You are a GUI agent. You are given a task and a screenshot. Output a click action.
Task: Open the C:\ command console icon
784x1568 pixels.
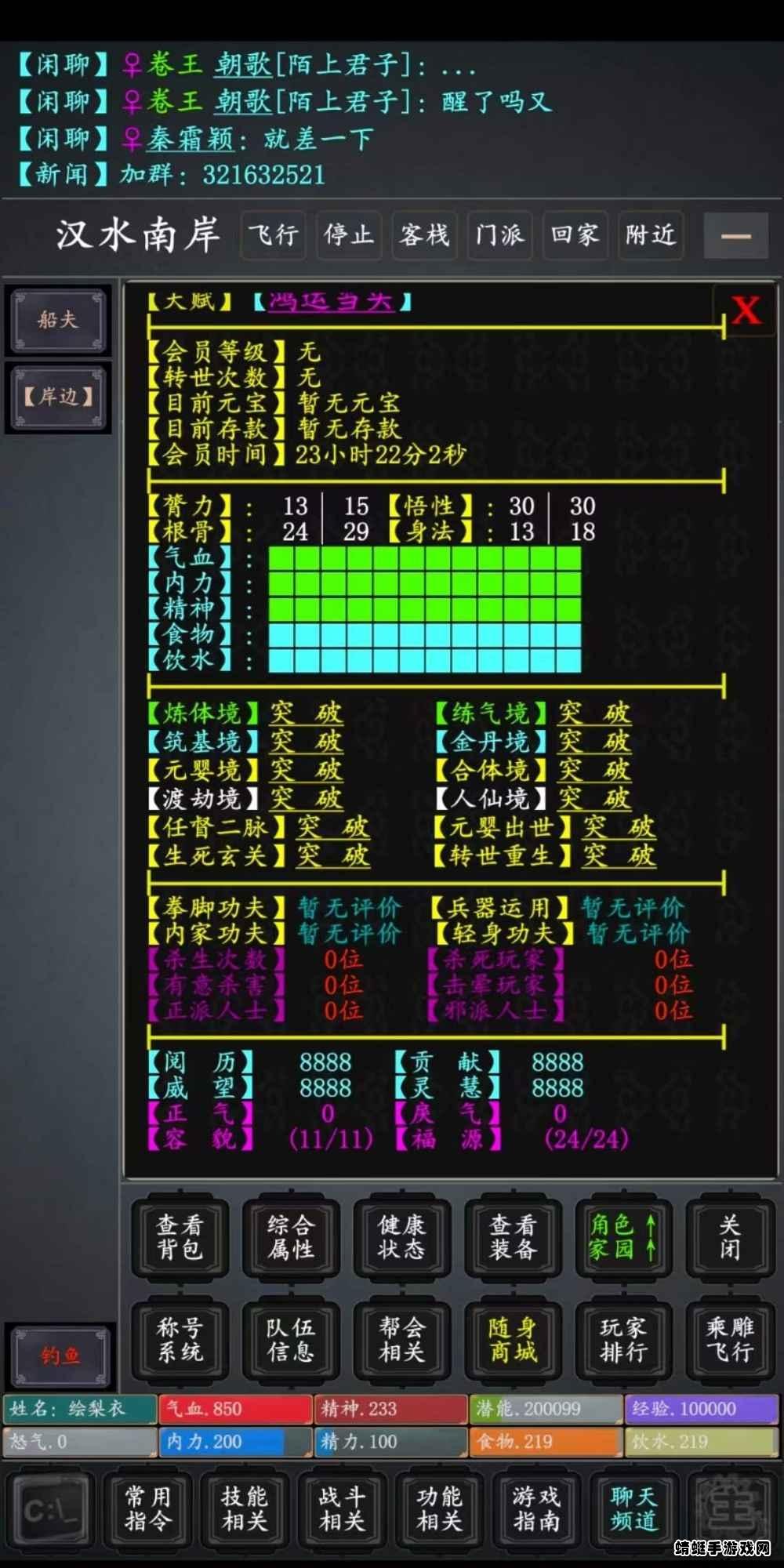click(x=52, y=1510)
